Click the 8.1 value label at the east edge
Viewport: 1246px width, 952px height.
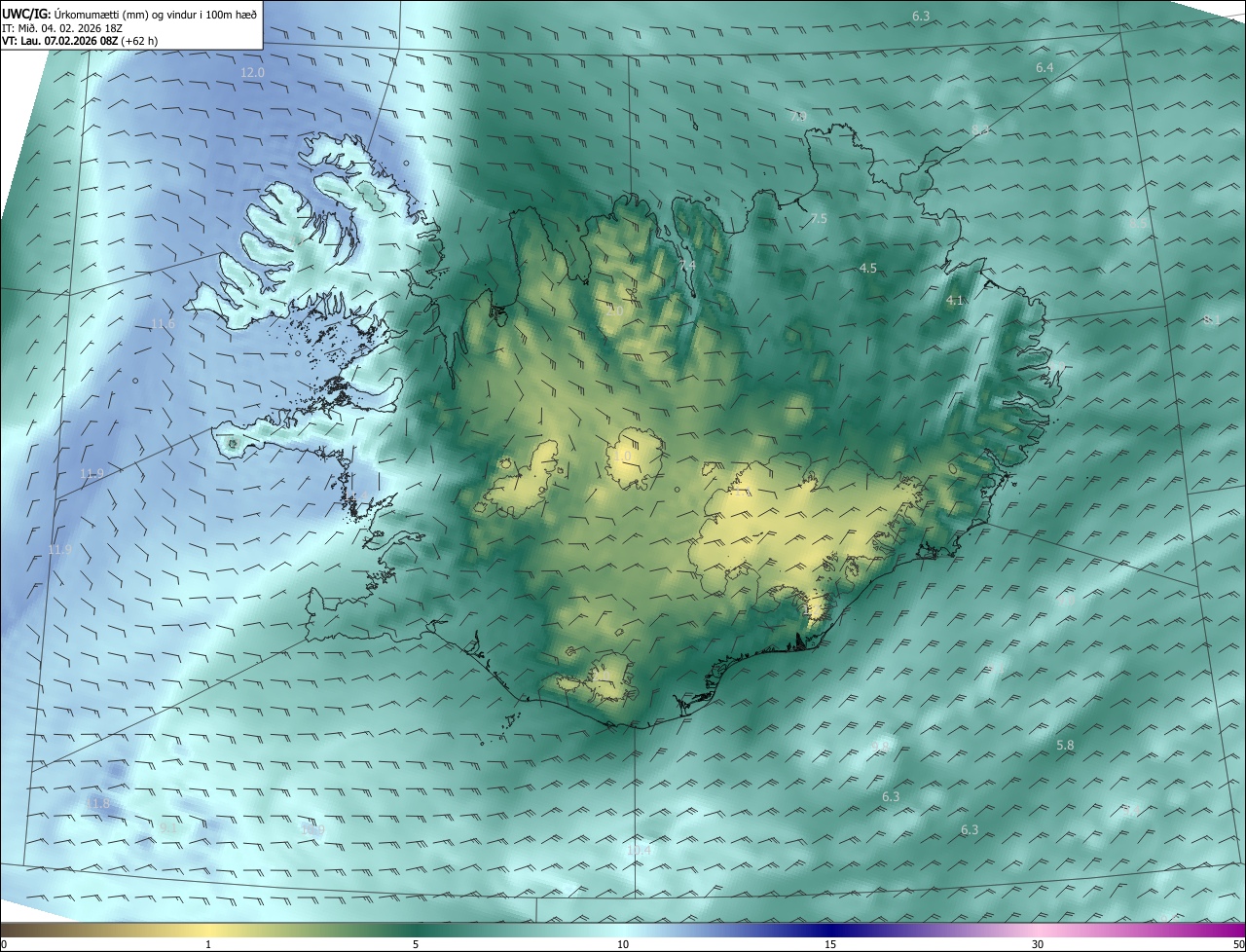[x=1212, y=319]
